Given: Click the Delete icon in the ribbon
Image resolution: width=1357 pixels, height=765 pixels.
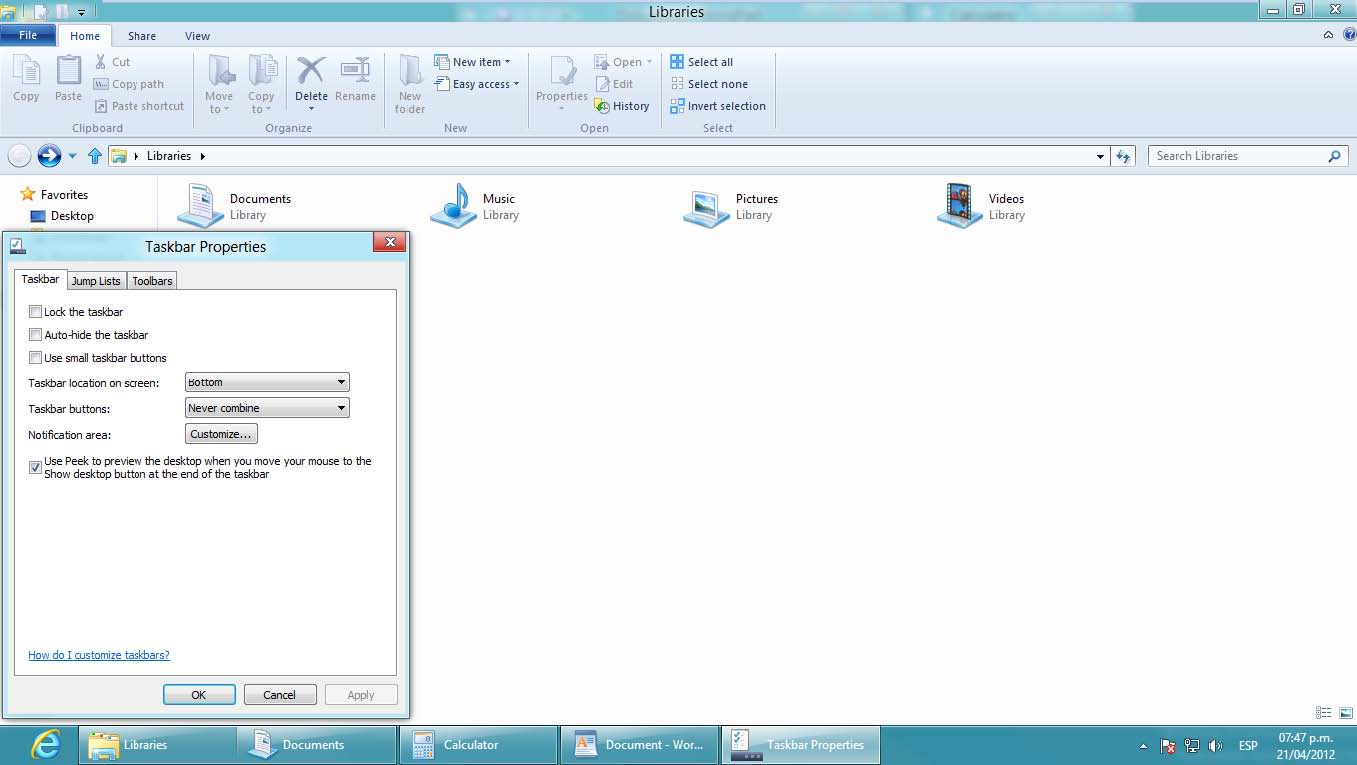Looking at the screenshot, I should tap(311, 72).
